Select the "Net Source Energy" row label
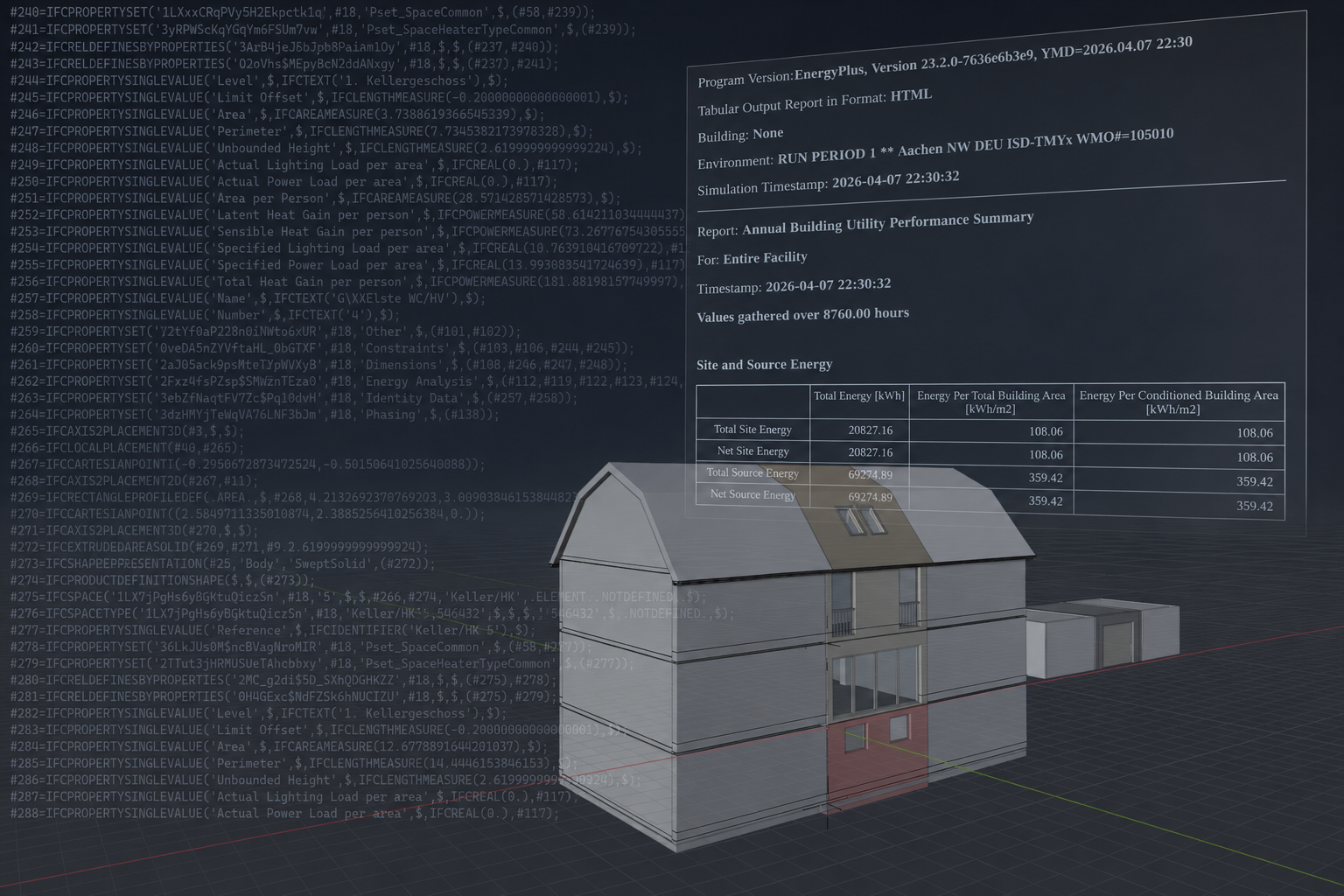This screenshot has width=1344, height=896. pyautogui.click(x=752, y=495)
